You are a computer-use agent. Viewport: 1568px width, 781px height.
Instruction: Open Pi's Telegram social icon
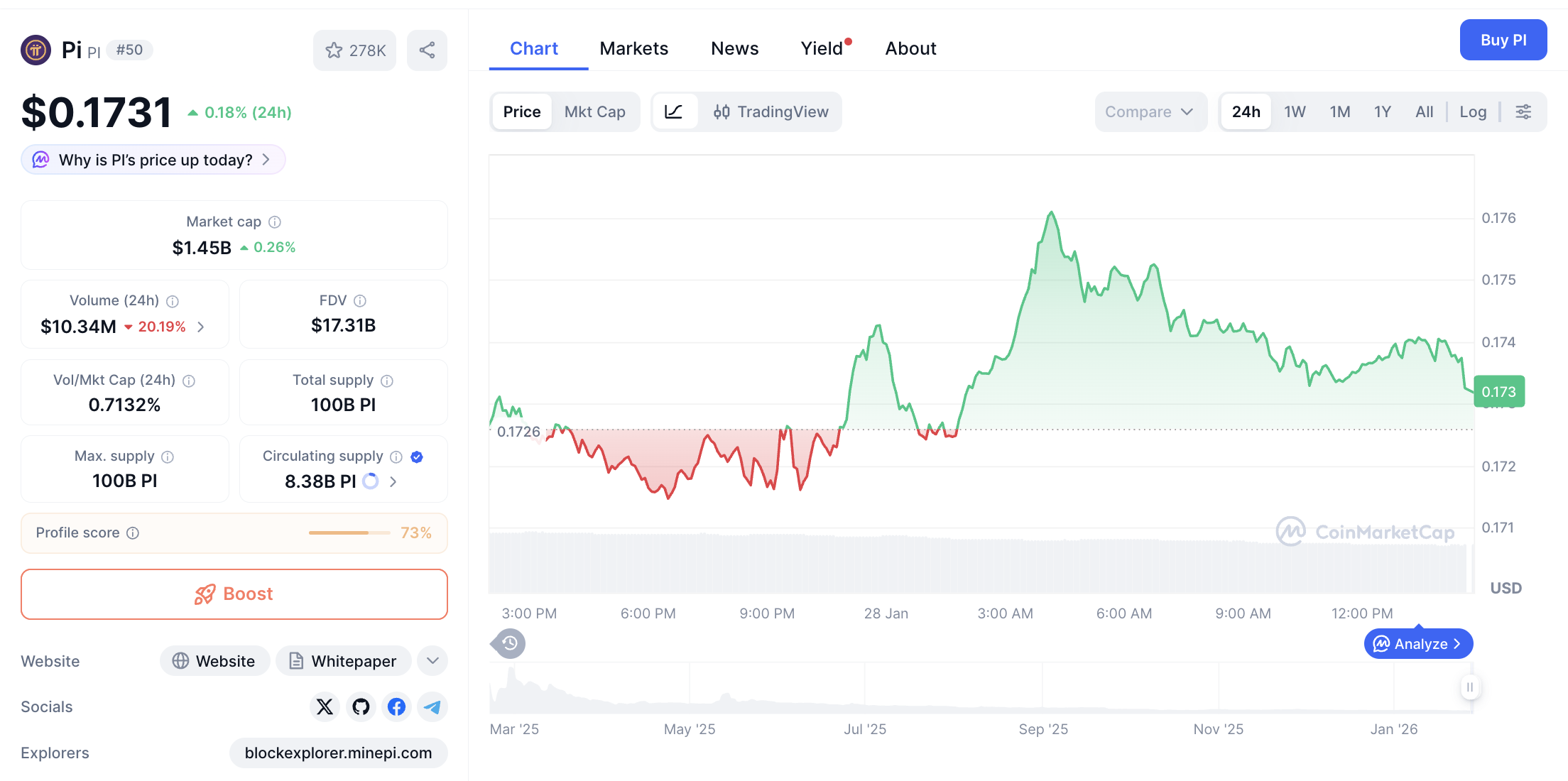click(432, 706)
